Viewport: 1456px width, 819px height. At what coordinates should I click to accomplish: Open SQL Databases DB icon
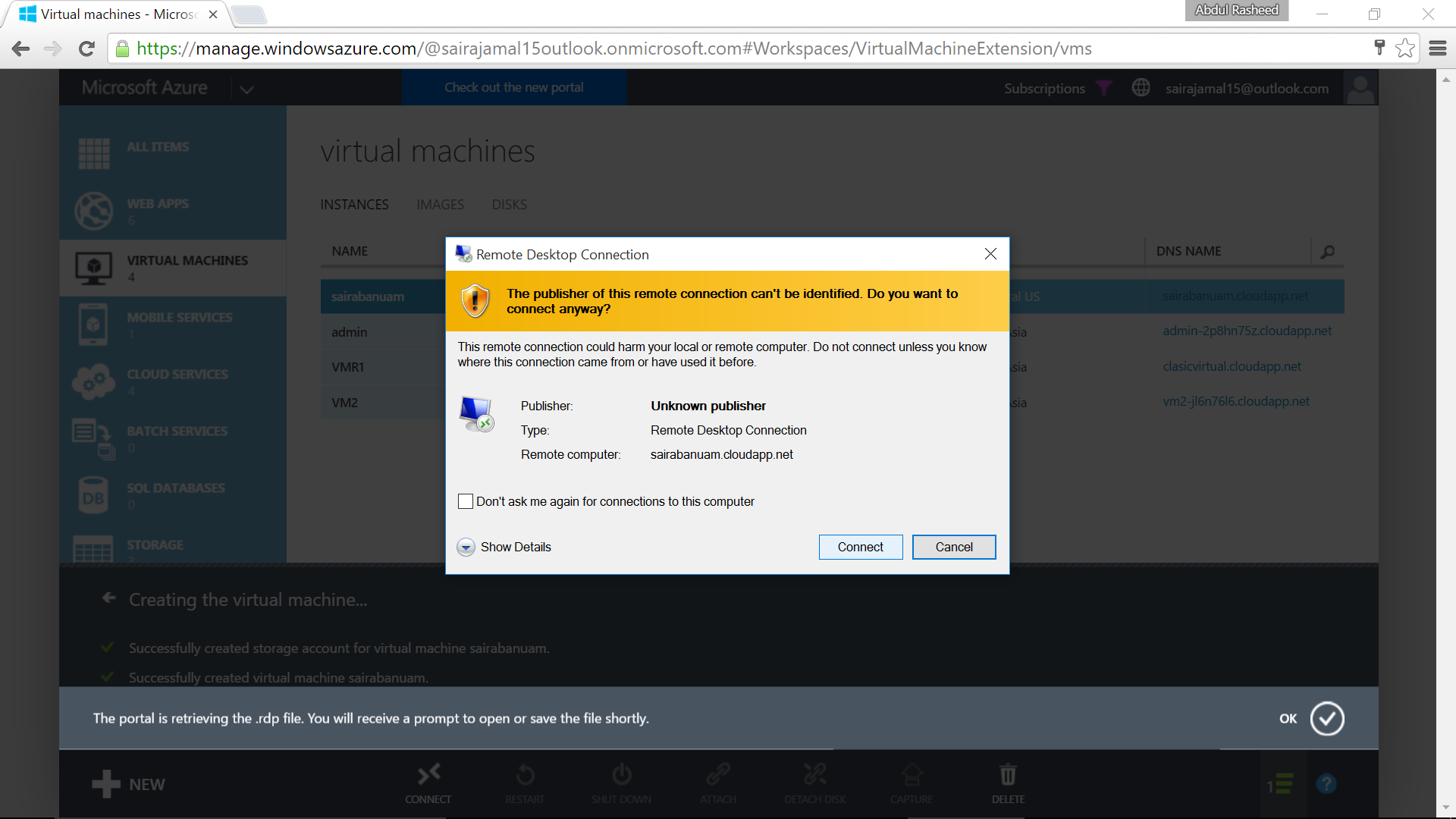pos(93,495)
